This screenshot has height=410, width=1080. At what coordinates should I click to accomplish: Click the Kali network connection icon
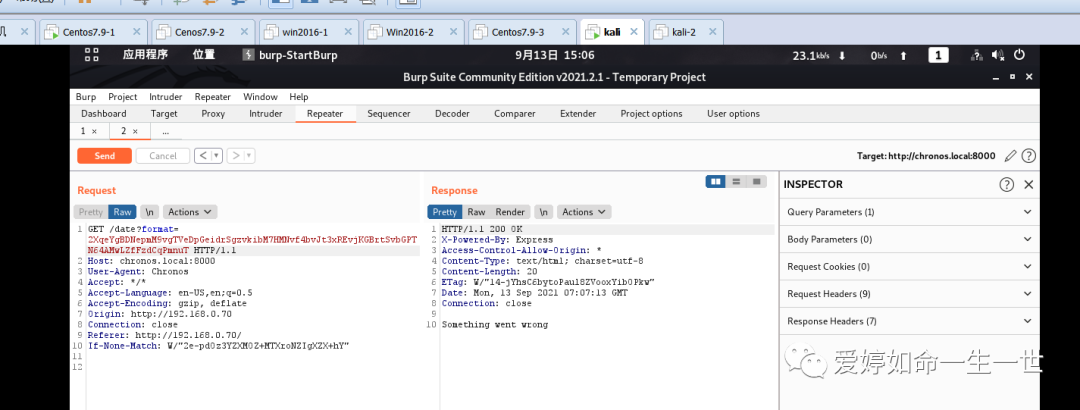click(x=976, y=56)
